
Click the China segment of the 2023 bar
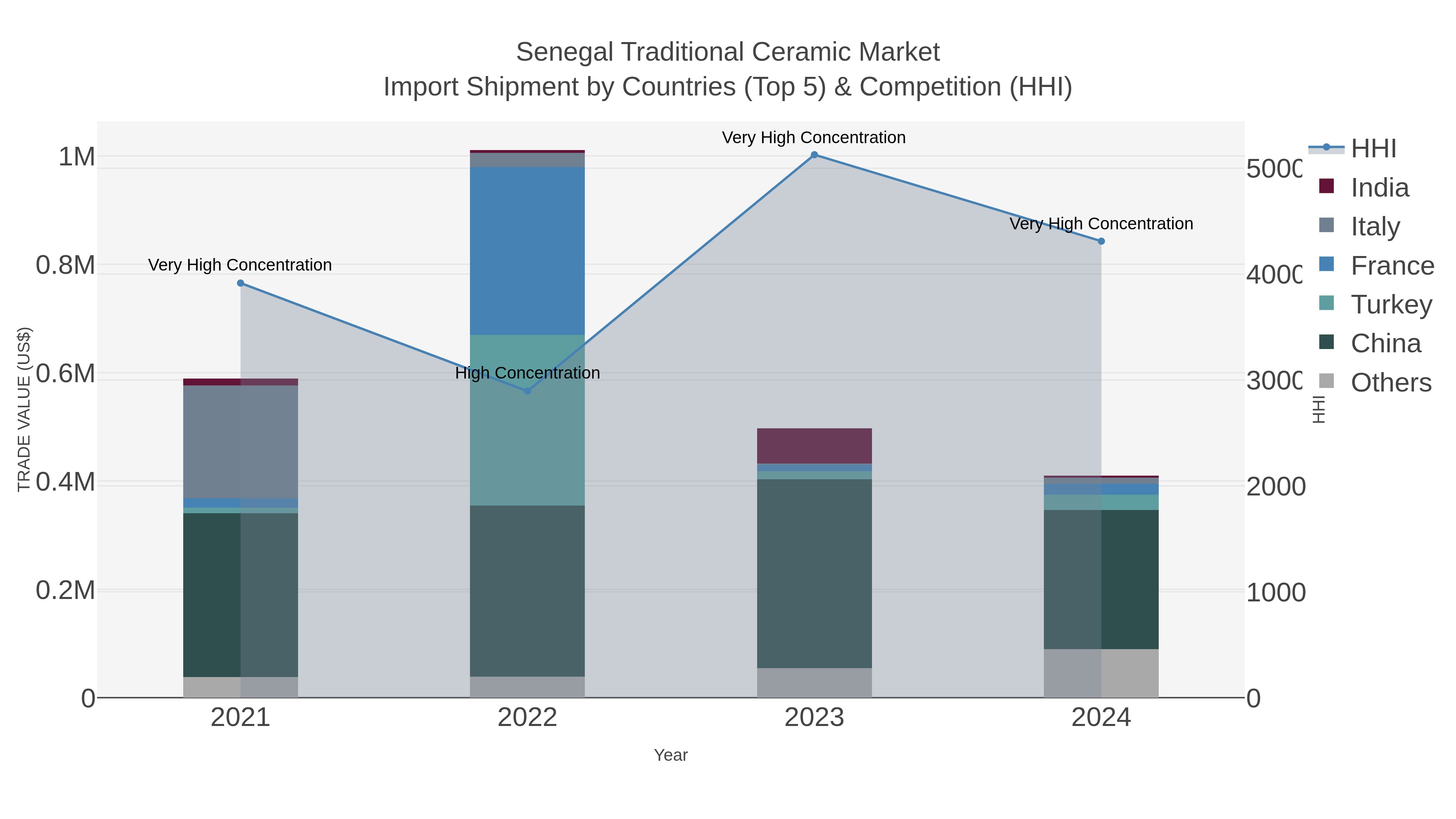pyautogui.click(x=815, y=574)
